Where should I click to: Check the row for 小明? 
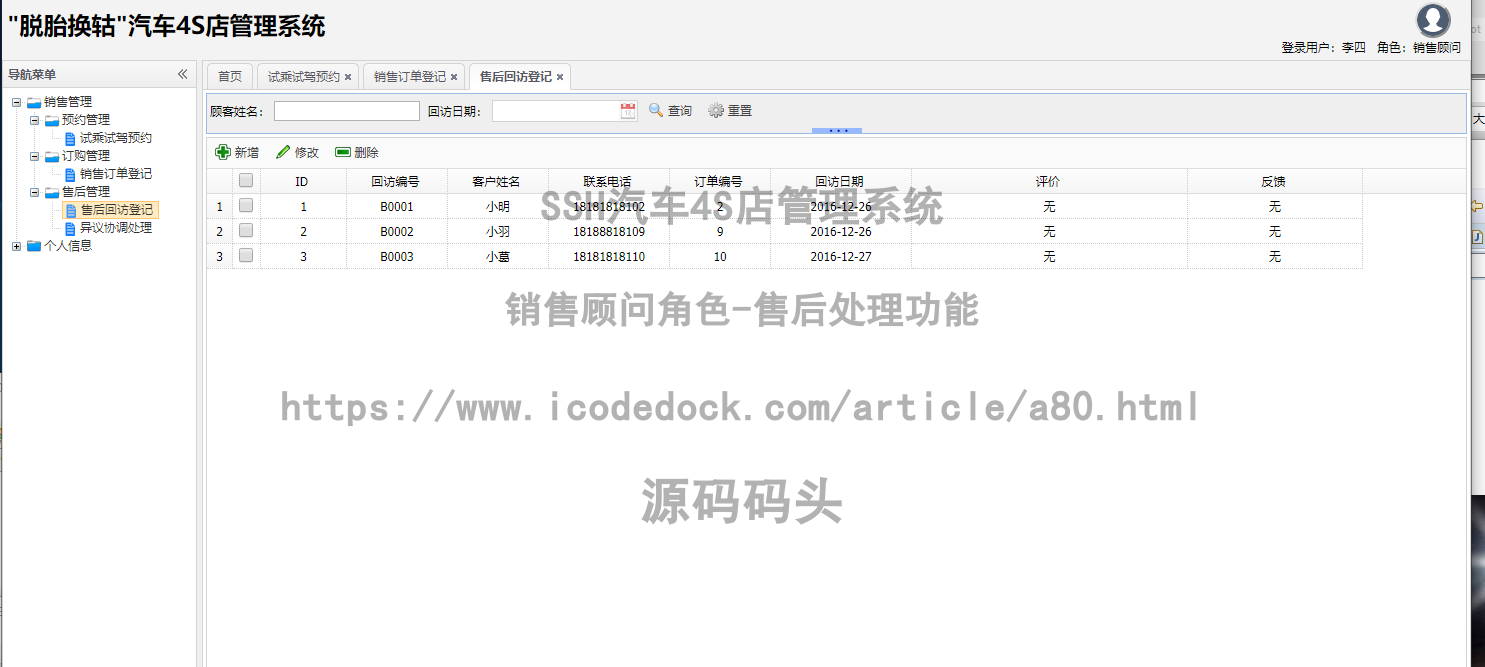[x=246, y=206]
